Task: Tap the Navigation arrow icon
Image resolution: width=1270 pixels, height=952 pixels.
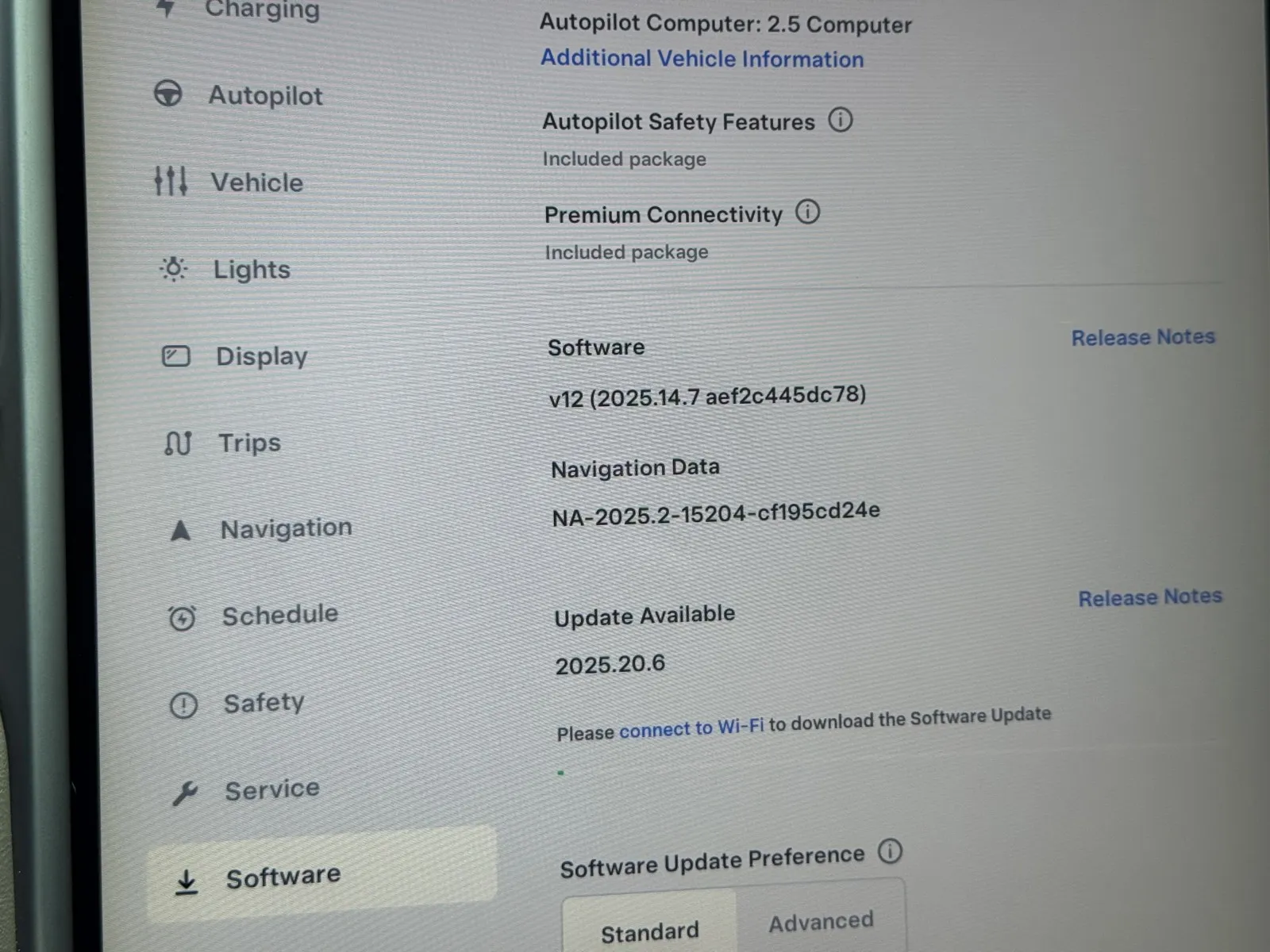Action: (x=180, y=530)
